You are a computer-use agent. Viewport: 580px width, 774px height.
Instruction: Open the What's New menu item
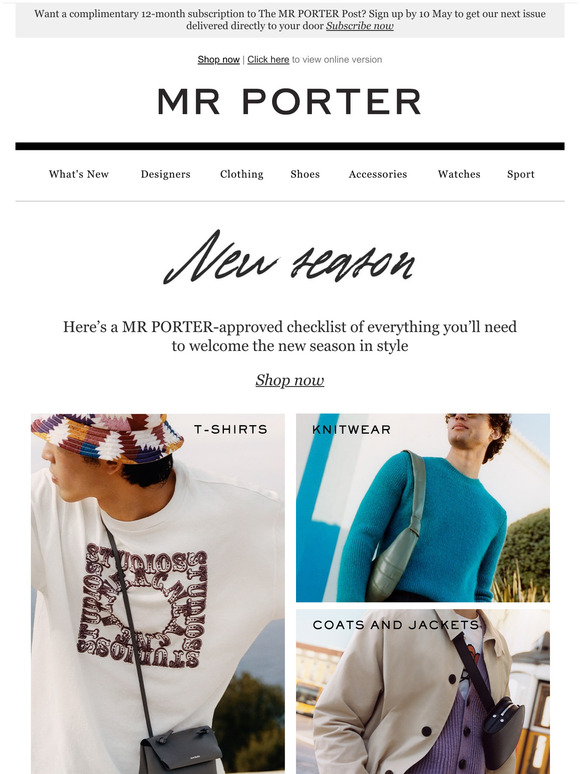point(79,174)
